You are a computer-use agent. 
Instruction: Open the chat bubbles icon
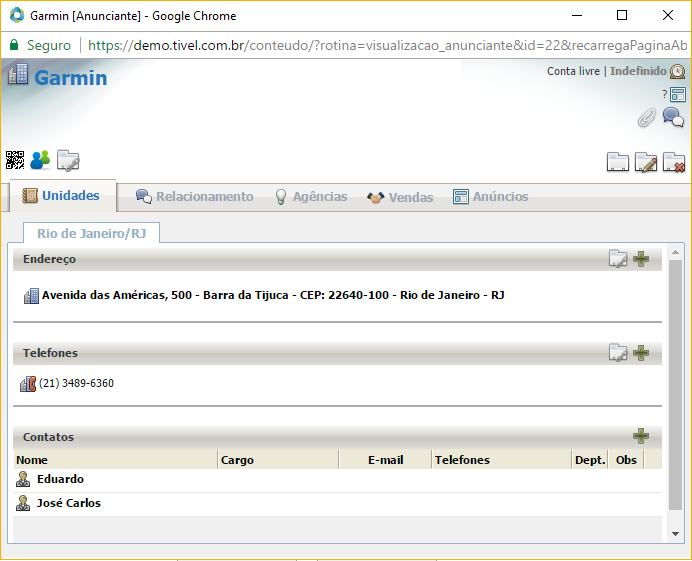tap(673, 118)
